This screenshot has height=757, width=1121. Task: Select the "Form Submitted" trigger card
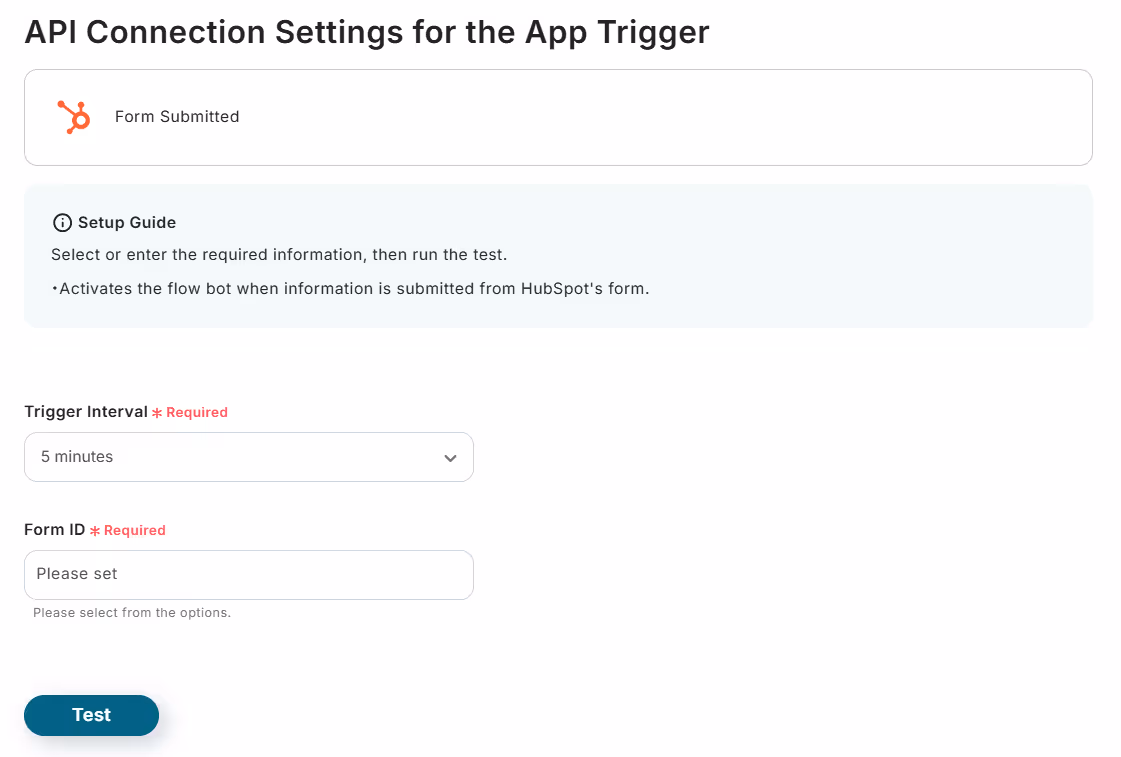coord(558,117)
